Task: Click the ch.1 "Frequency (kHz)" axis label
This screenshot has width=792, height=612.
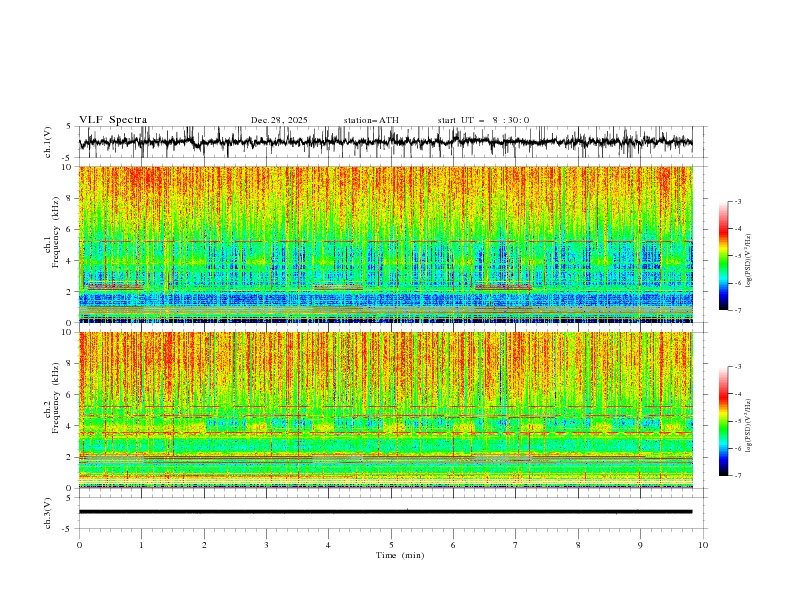Action: [56, 232]
